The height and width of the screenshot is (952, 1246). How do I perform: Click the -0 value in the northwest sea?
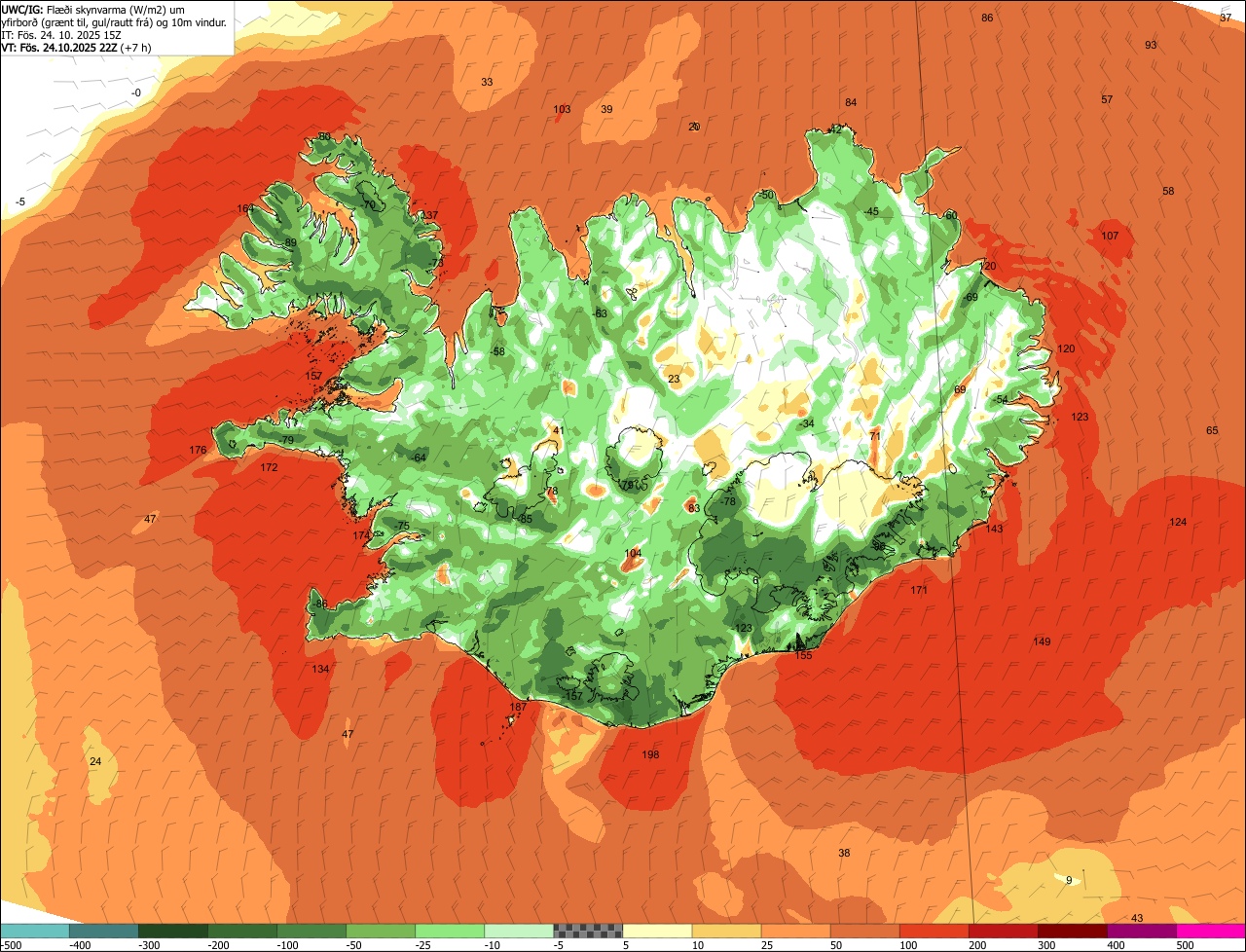(136, 93)
